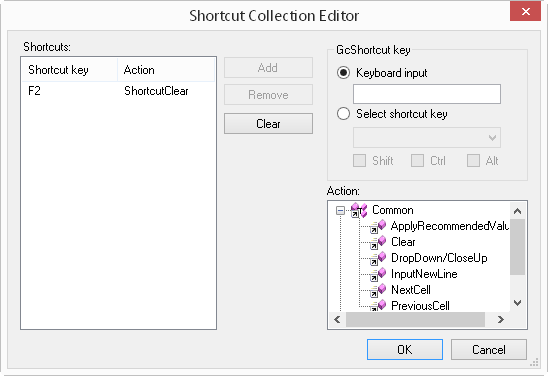Click the horizontal scrollbar thumb in Action tree

pos(415,319)
